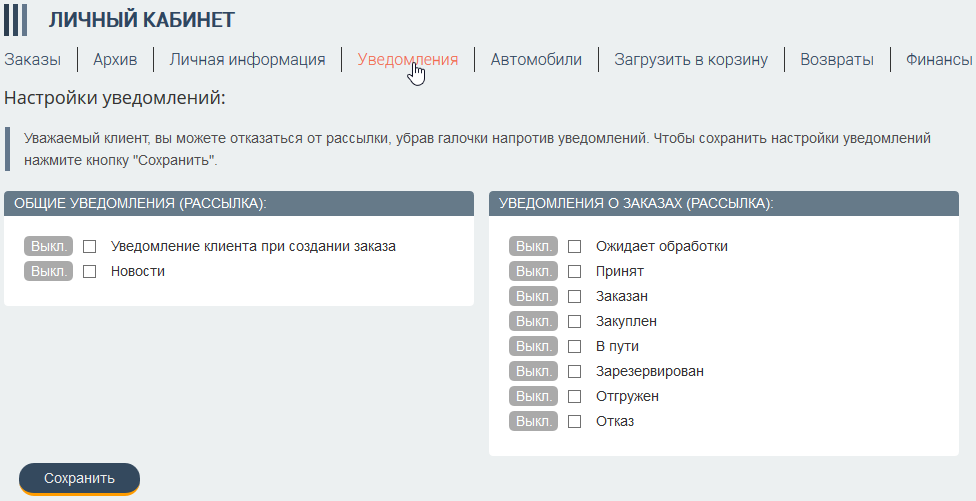976x501 pixels.
Task: Open the Финансы tab
Action: [939, 60]
